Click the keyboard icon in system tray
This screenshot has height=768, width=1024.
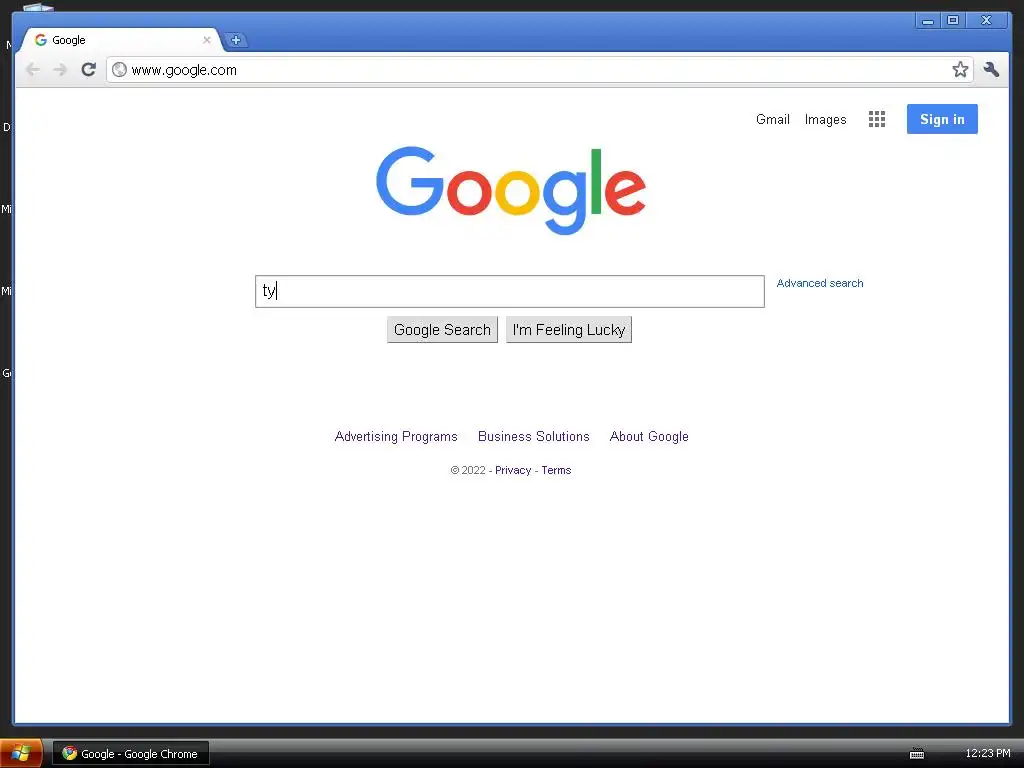[917, 754]
